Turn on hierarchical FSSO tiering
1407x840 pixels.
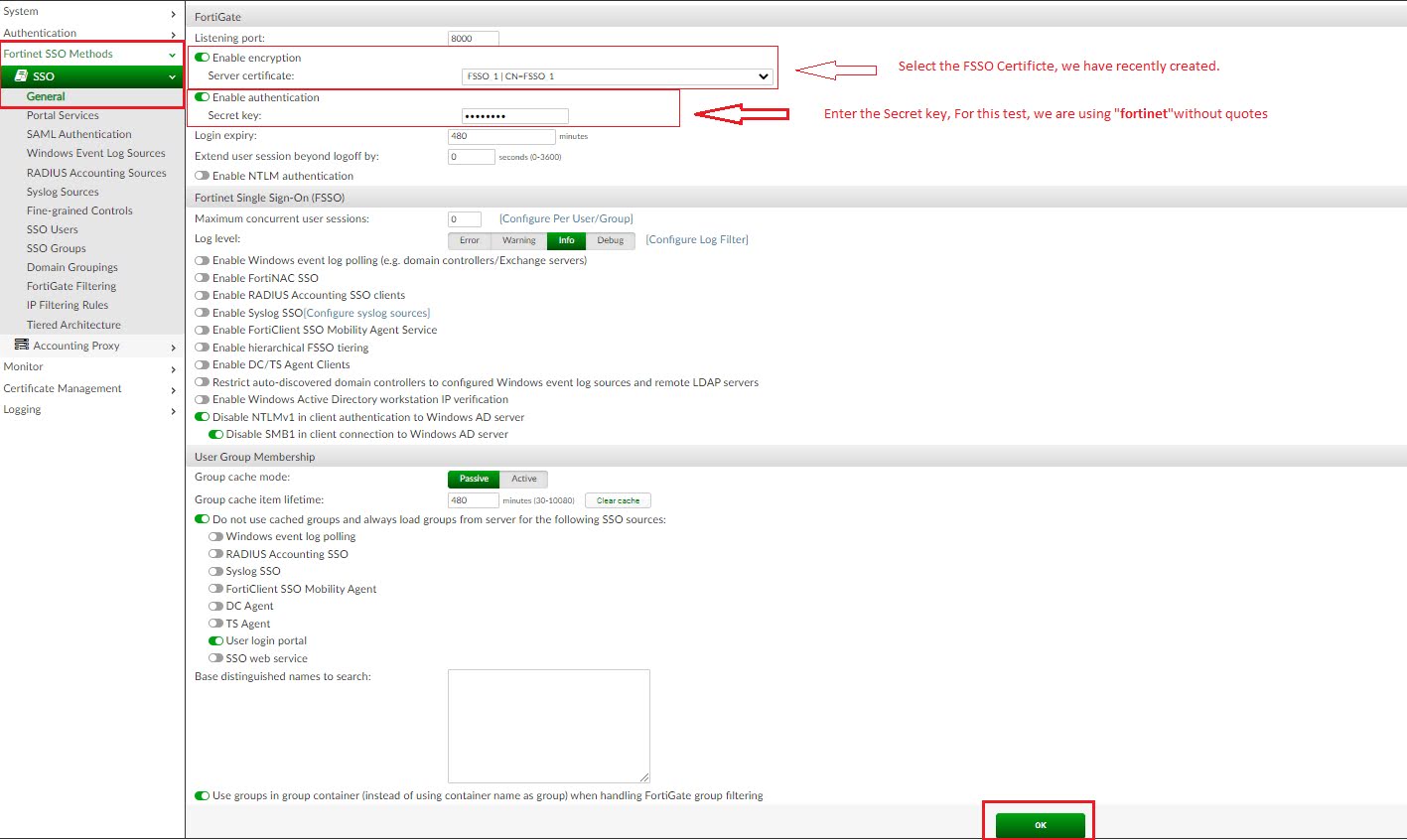(x=203, y=348)
